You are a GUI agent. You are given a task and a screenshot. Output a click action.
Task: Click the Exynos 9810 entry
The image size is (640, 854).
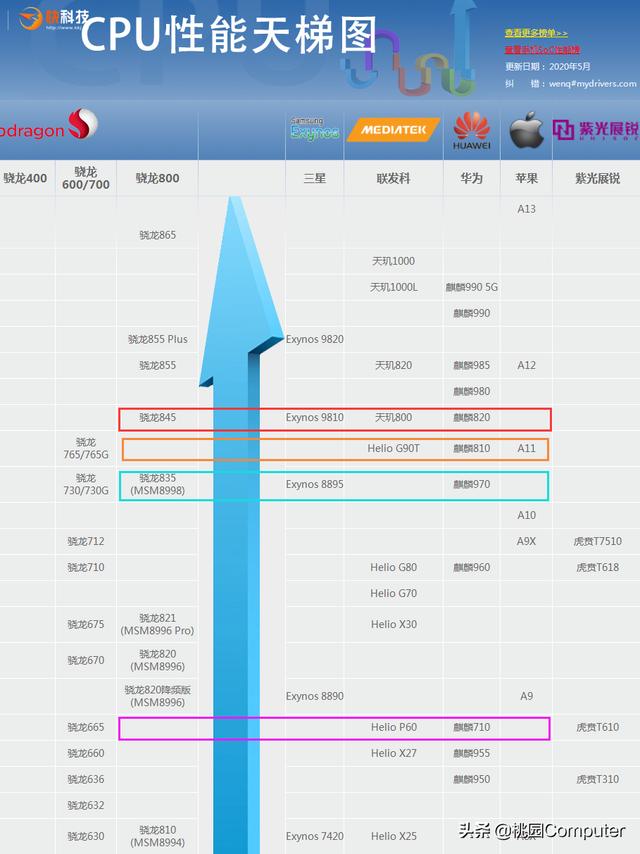click(315, 417)
